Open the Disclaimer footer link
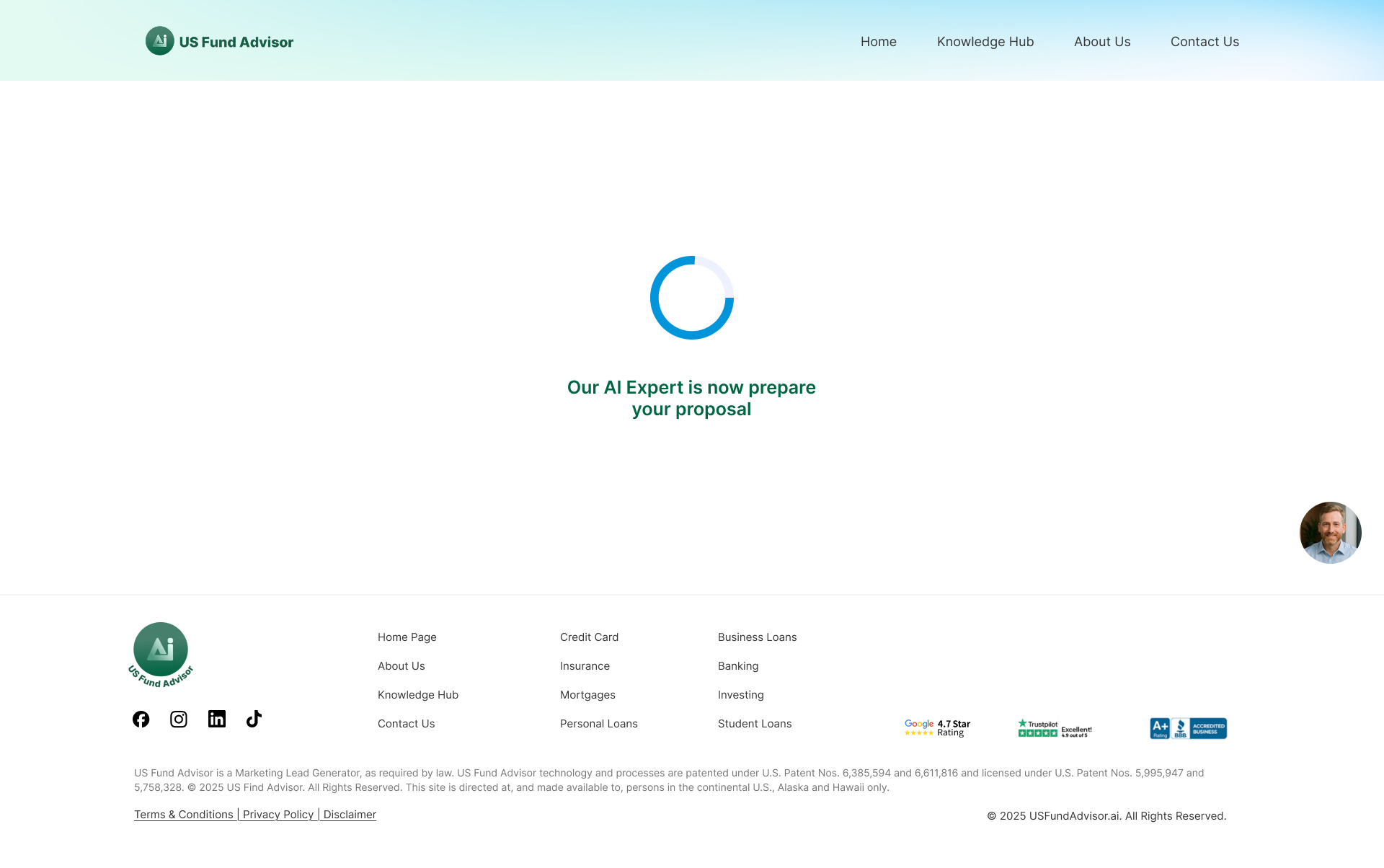 pyautogui.click(x=350, y=815)
